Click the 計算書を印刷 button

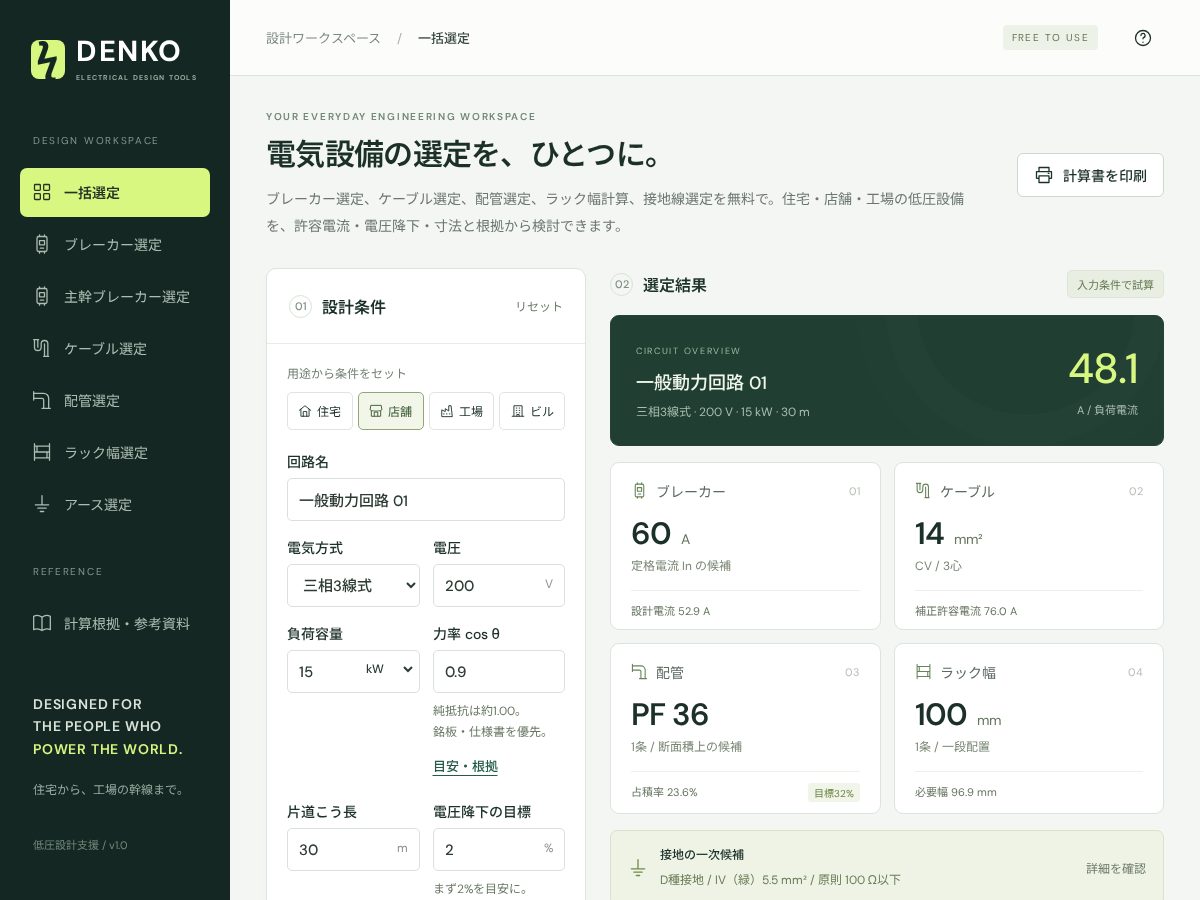click(x=1090, y=175)
